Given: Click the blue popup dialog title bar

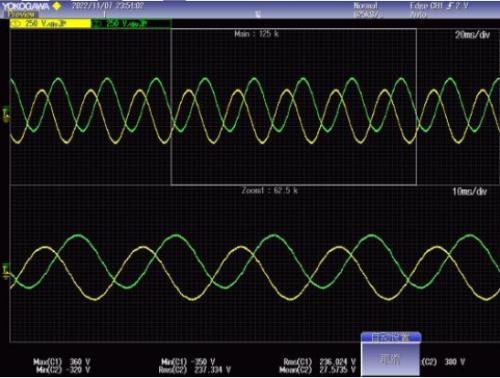Looking at the screenshot, I should [391, 338].
